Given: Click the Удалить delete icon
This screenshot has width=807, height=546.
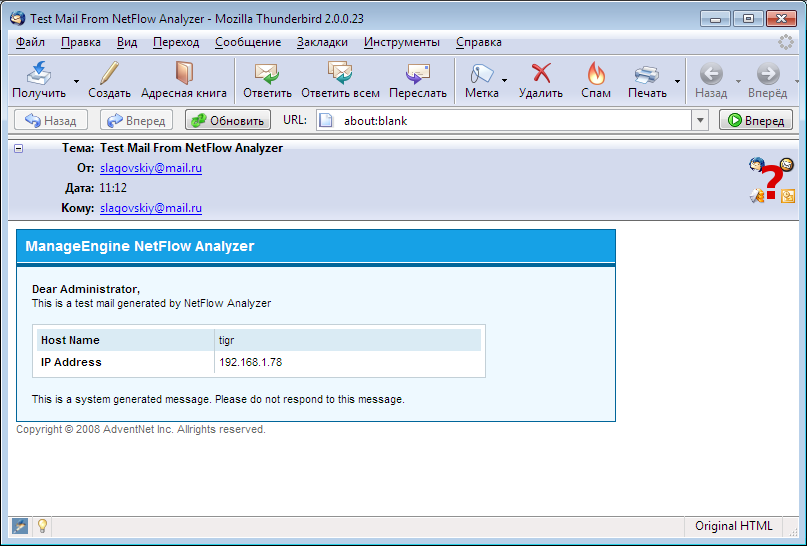Looking at the screenshot, I should [541, 73].
